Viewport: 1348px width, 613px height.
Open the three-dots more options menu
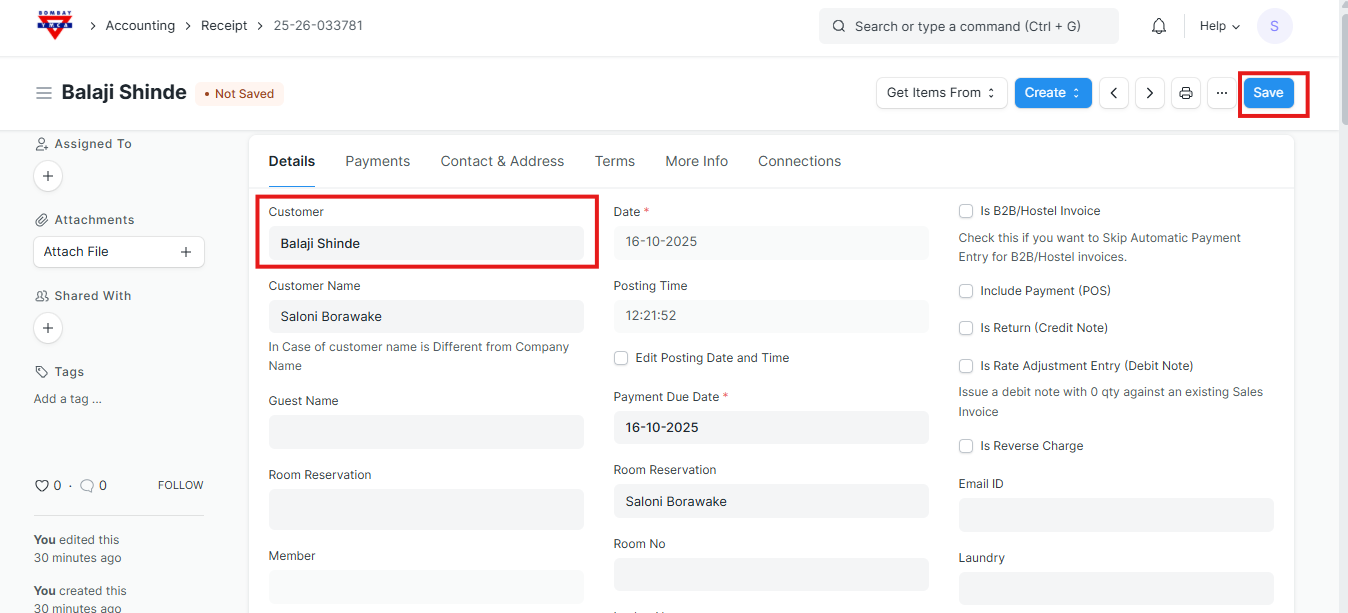tap(1222, 93)
